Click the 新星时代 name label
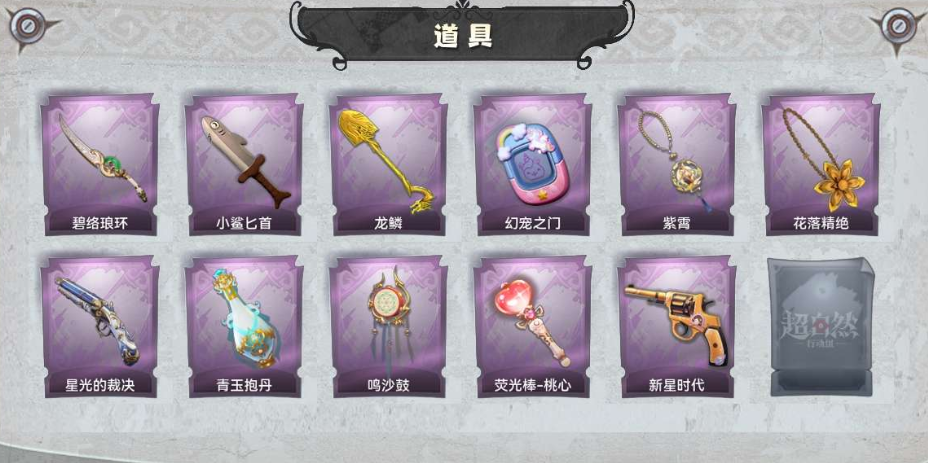Image resolution: width=928 pixels, height=463 pixels. coord(676,385)
